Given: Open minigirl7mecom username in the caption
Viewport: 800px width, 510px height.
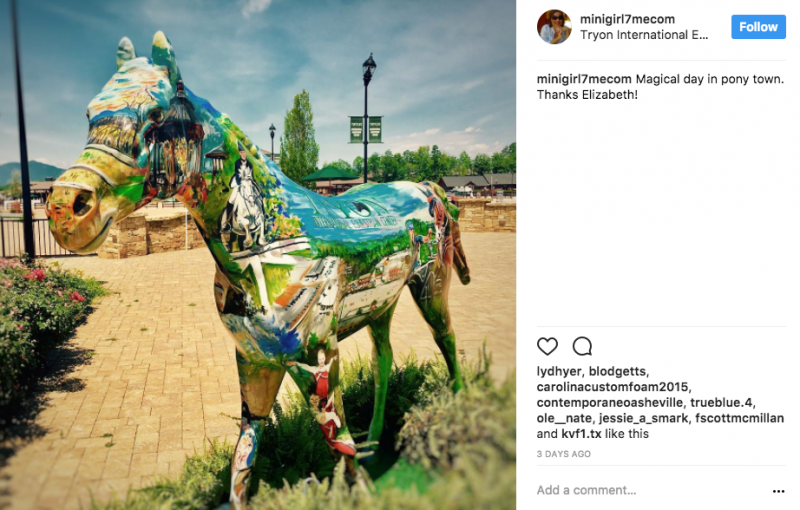Looking at the screenshot, I should tap(584, 79).
